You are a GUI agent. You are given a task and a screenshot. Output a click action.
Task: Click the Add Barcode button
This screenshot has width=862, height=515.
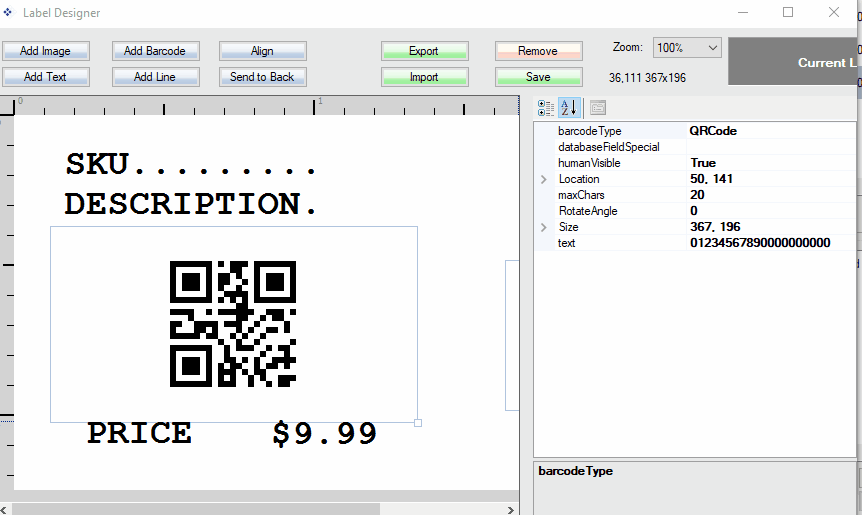point(155,51)
